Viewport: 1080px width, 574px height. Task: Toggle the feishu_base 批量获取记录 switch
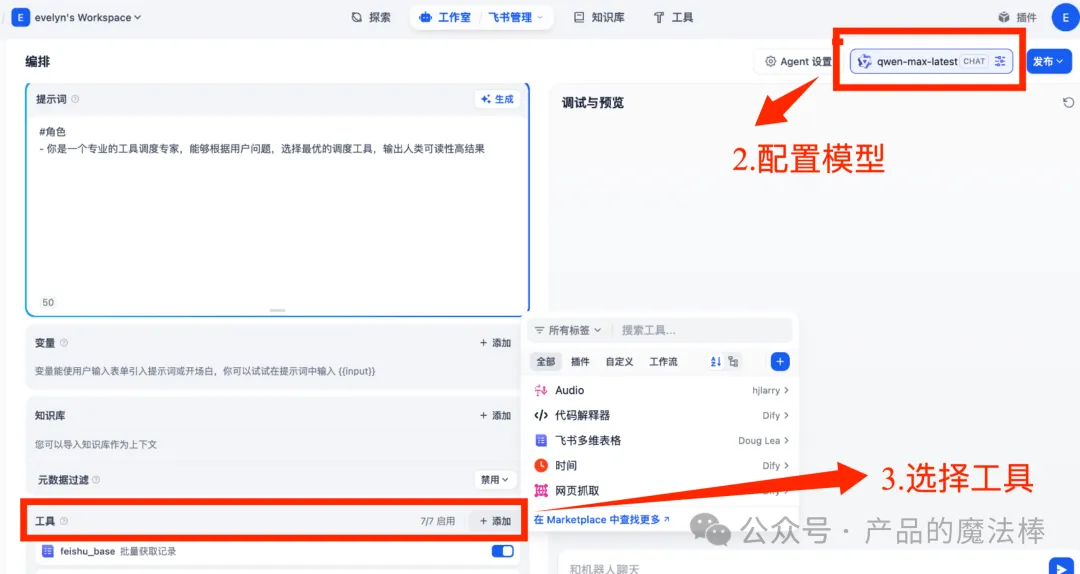coord(502,551)
